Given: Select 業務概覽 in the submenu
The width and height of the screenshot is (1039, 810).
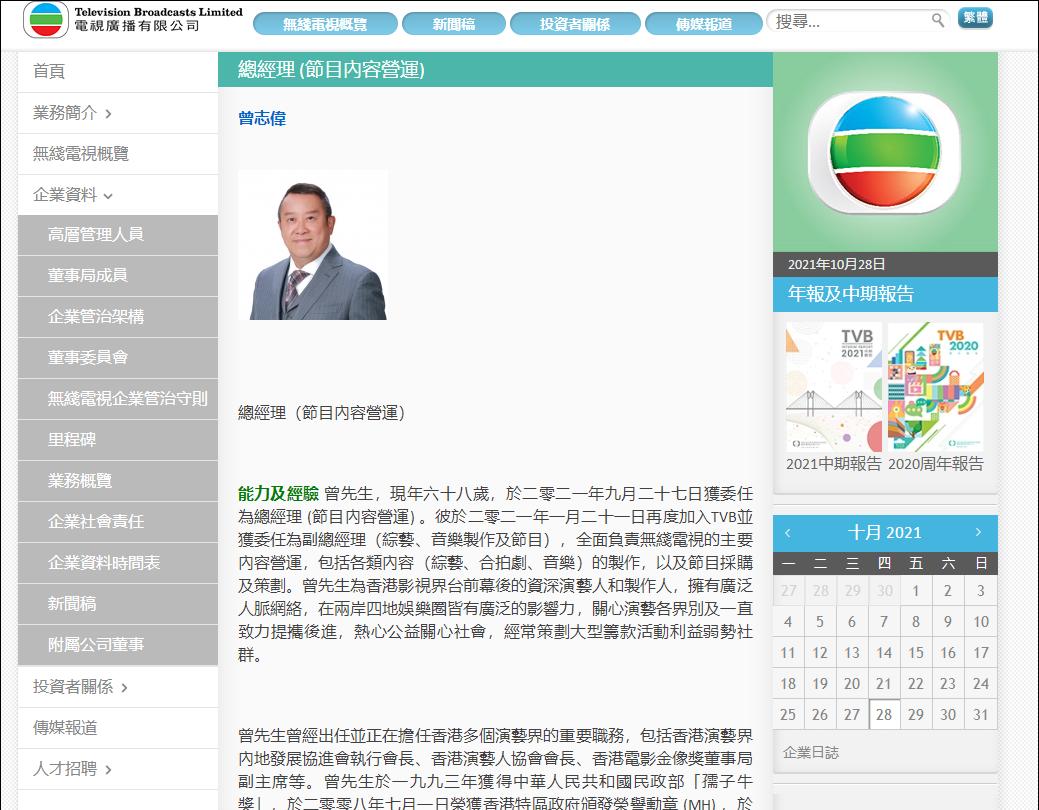Looking at the screenshot, I should [118, 481].
